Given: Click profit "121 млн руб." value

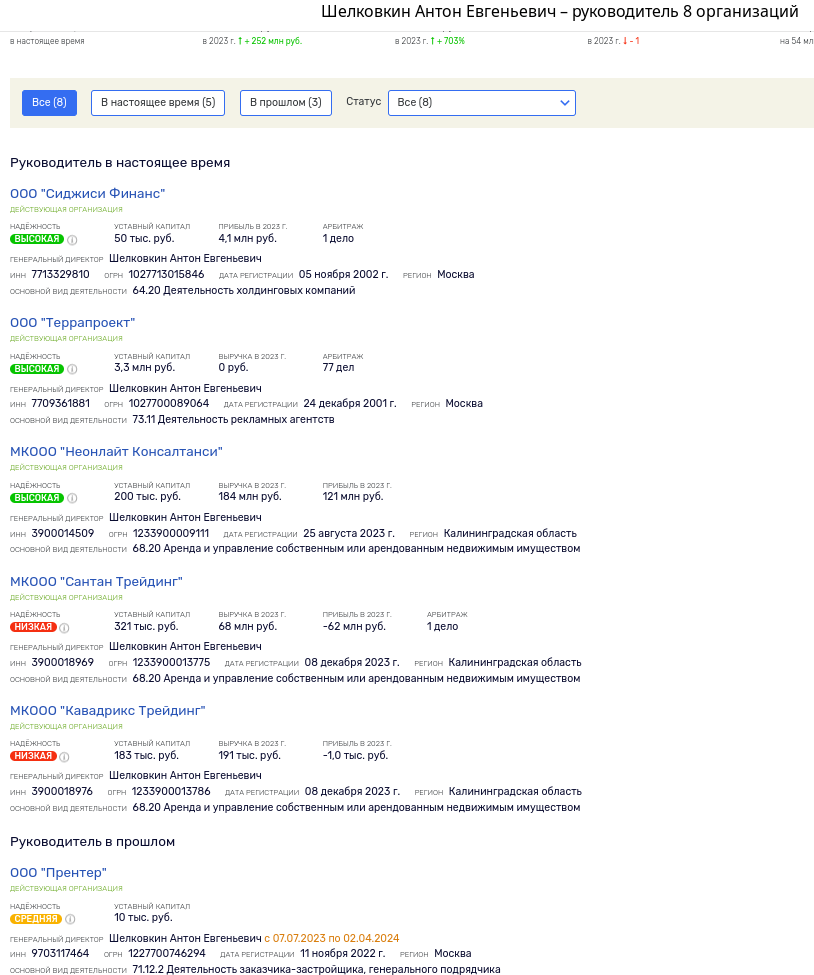Looking at the screenshot, I should tap(353, 496).
